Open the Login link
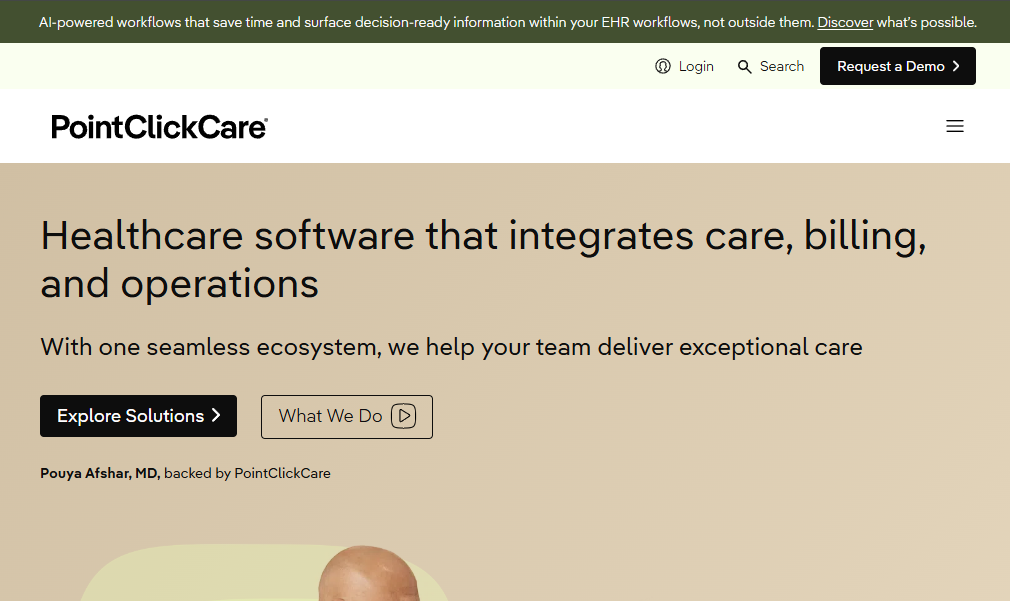This screenshot has width=1010, height=601. tap(696, 66)
